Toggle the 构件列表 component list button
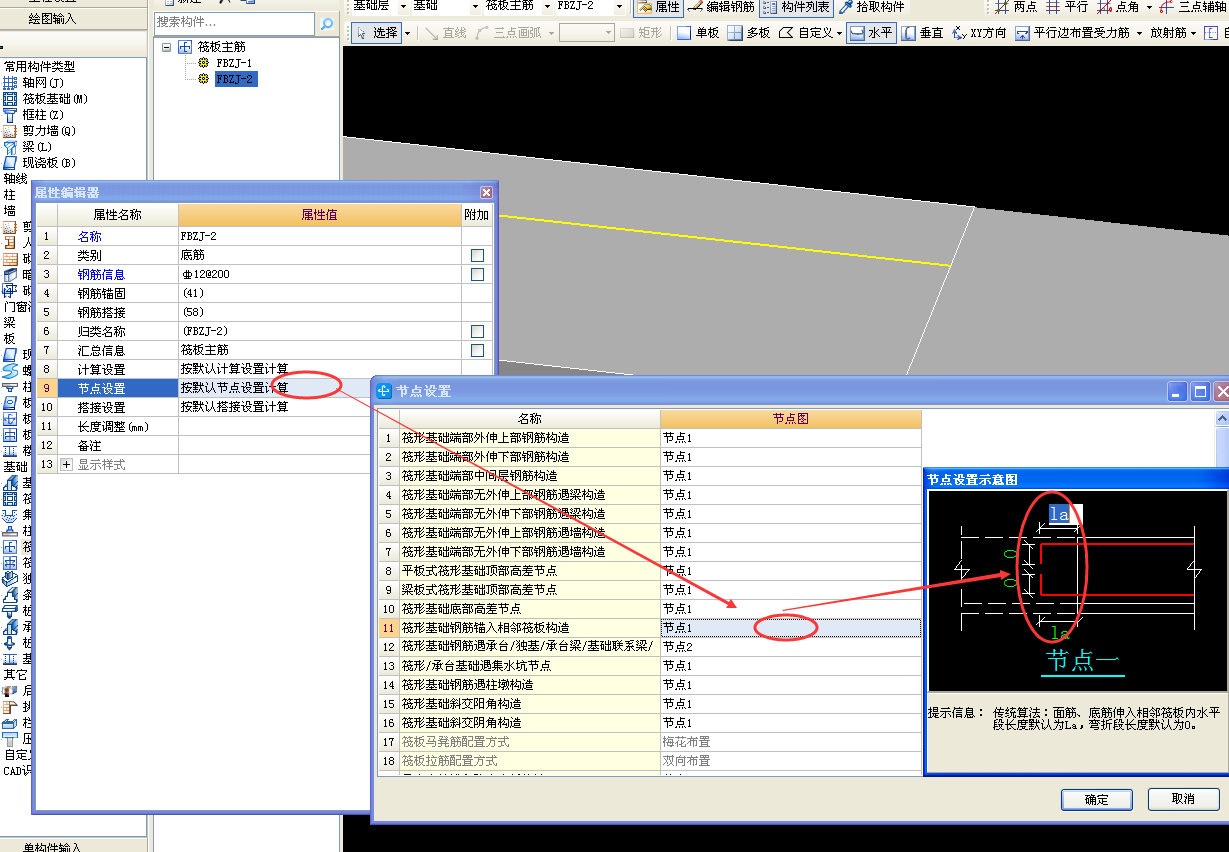The image size is (1229, 852). pyautogui.click(x=796, y=7)
